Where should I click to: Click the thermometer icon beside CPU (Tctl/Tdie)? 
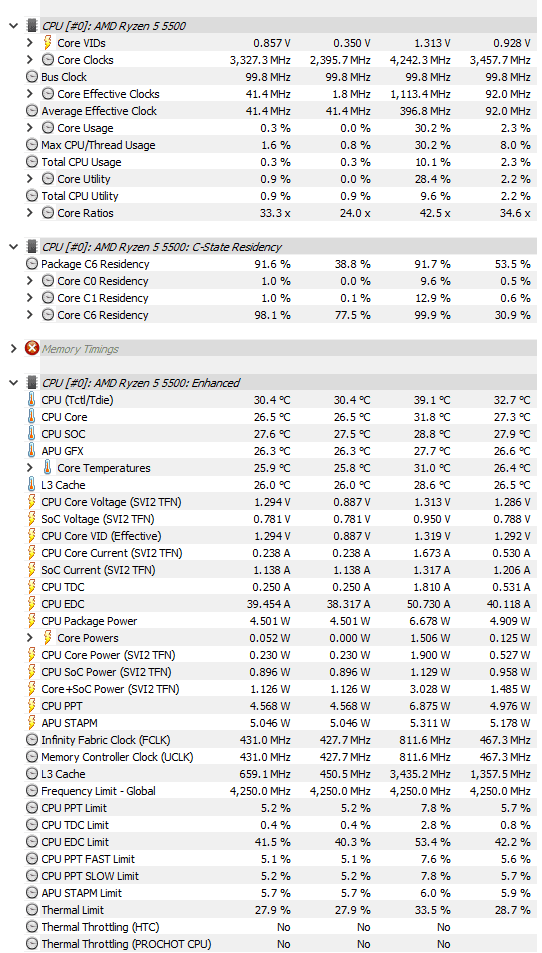[32, 400]
